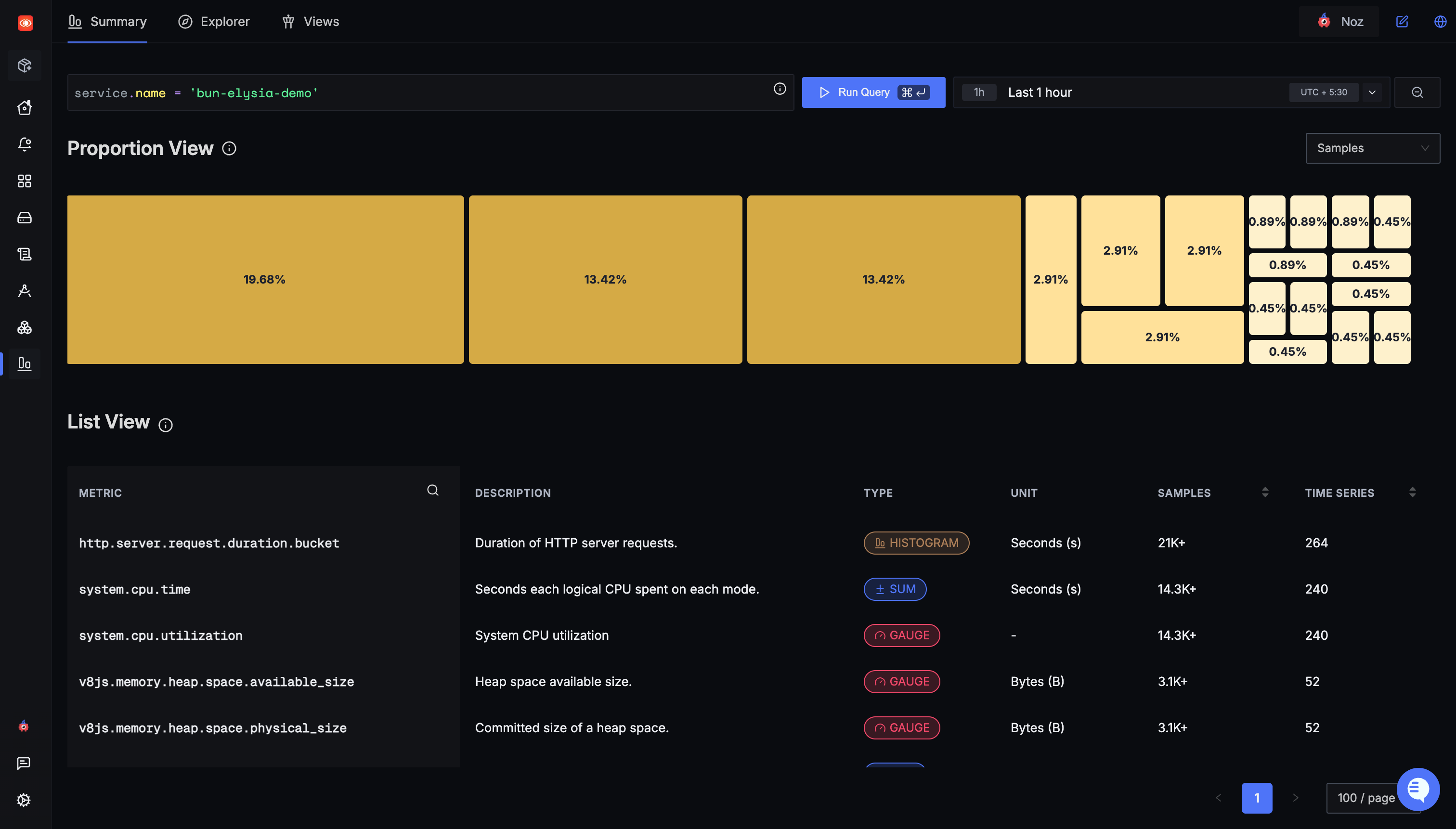Click the SigNoz logo icon
The image size is (1456, 829).
tap(25, 23)
